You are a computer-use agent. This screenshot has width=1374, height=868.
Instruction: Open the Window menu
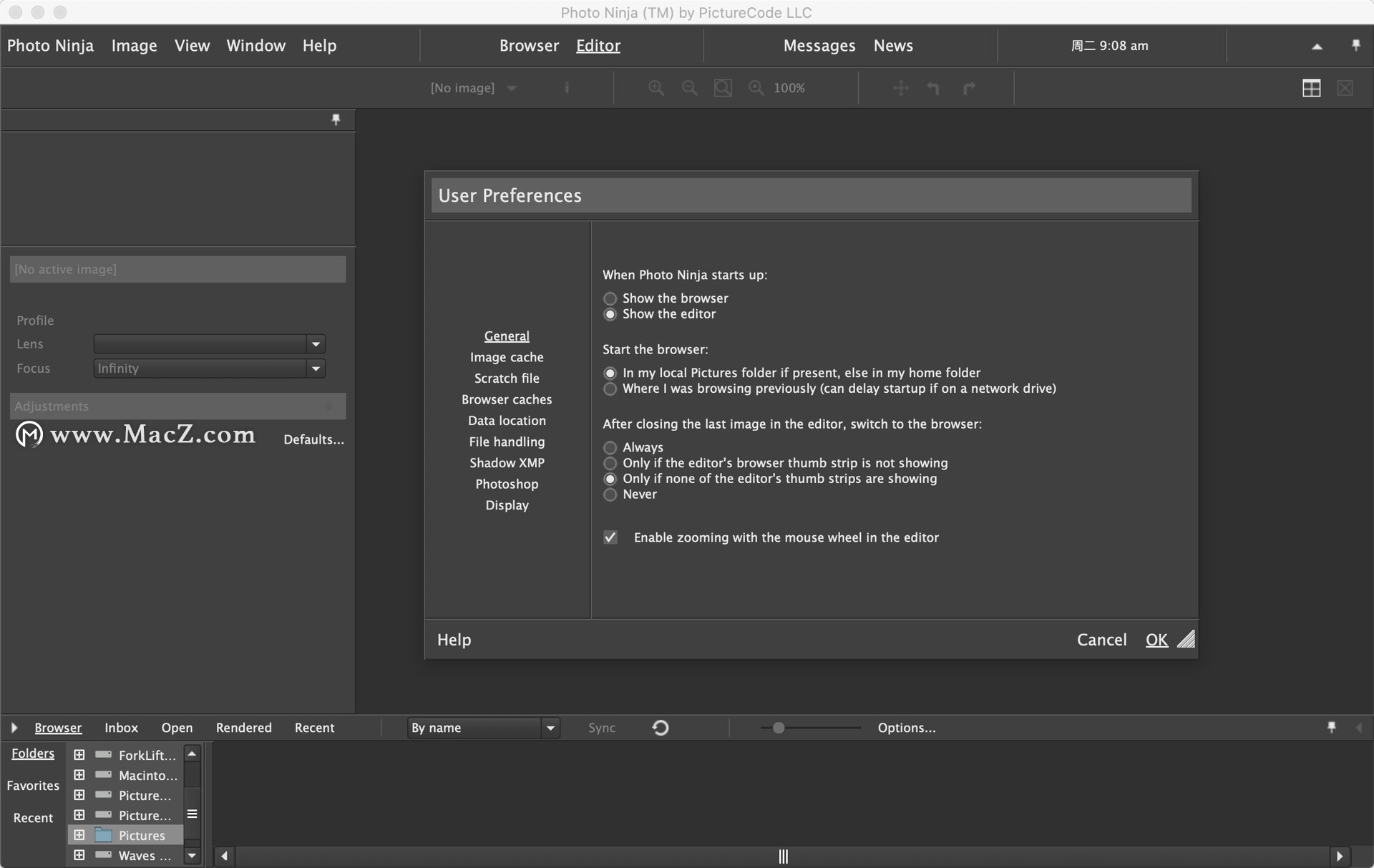[255, 46]
